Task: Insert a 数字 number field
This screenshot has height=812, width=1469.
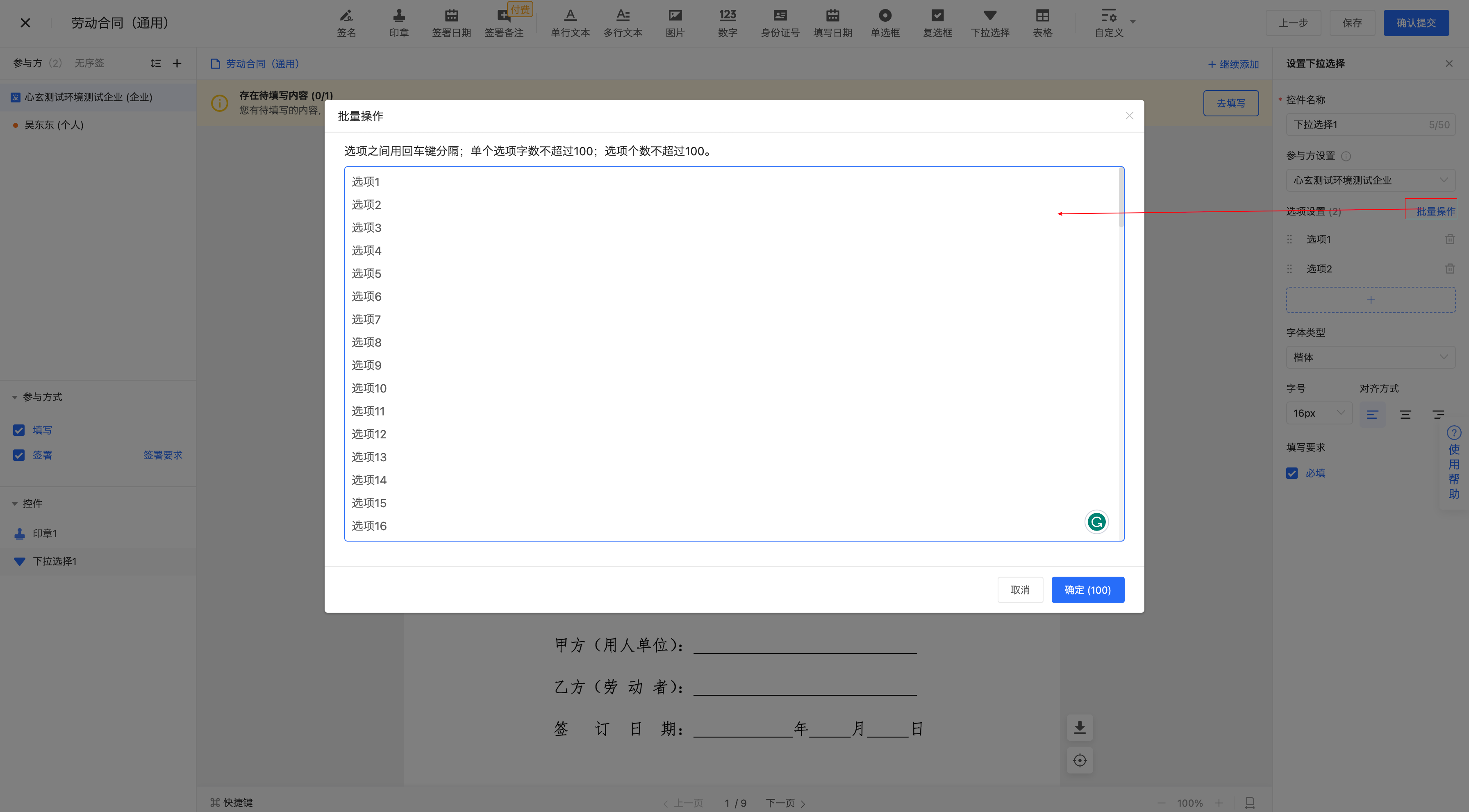Action: tap(728, 23)
